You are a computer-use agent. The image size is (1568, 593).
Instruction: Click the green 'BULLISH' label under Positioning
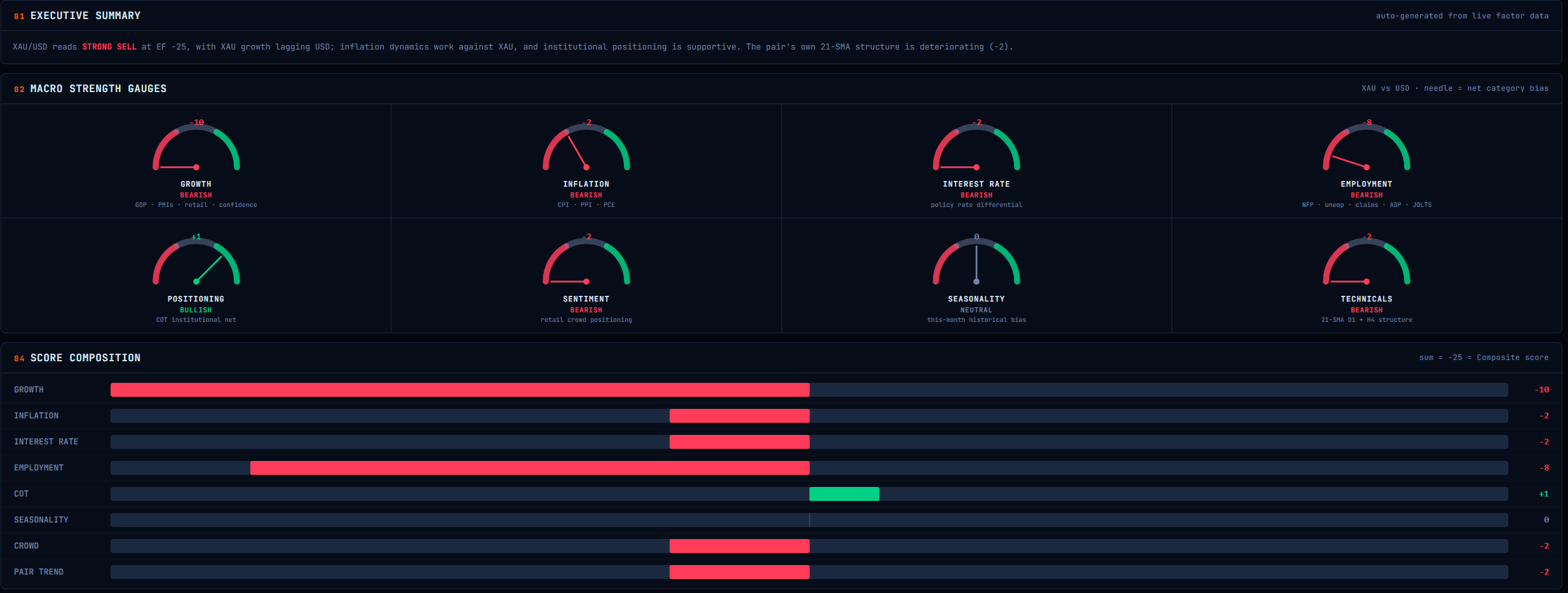(x=196, y=310)
